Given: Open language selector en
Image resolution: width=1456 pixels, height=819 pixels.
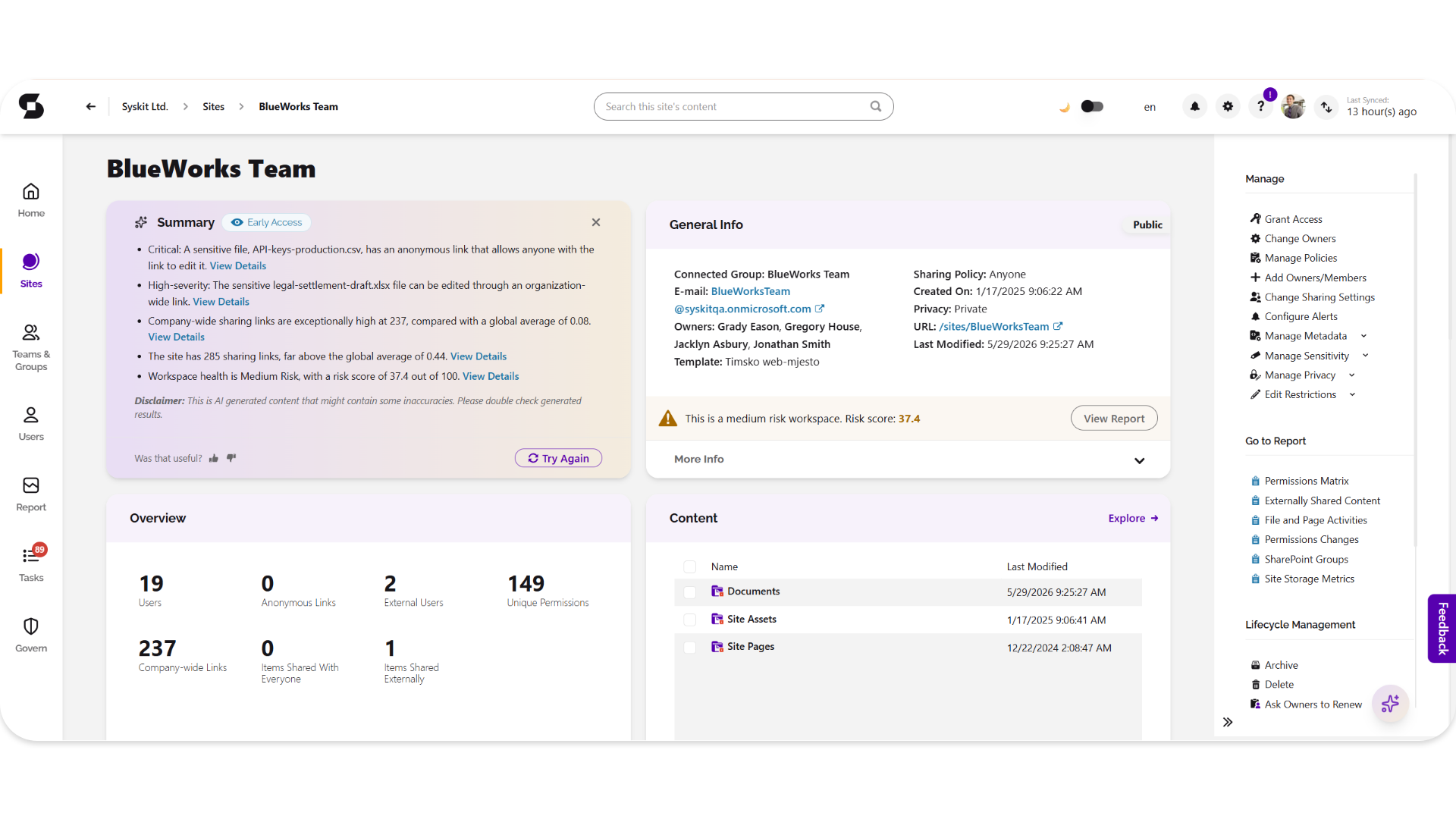Looking at the screenshot, I should [x=1150, y=107].
